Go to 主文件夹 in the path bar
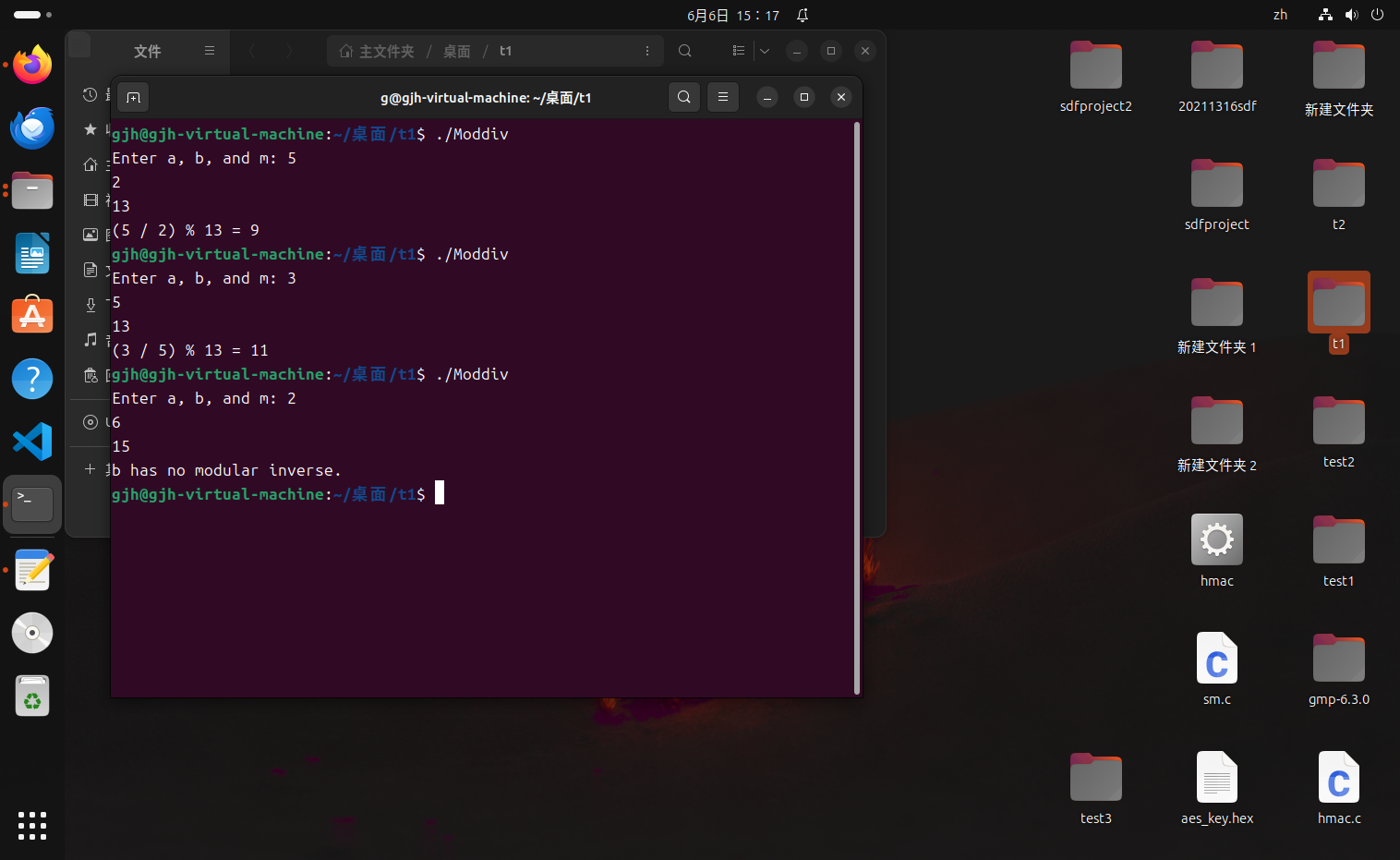This screenshot has width=1400, height=860. point(377,51)
